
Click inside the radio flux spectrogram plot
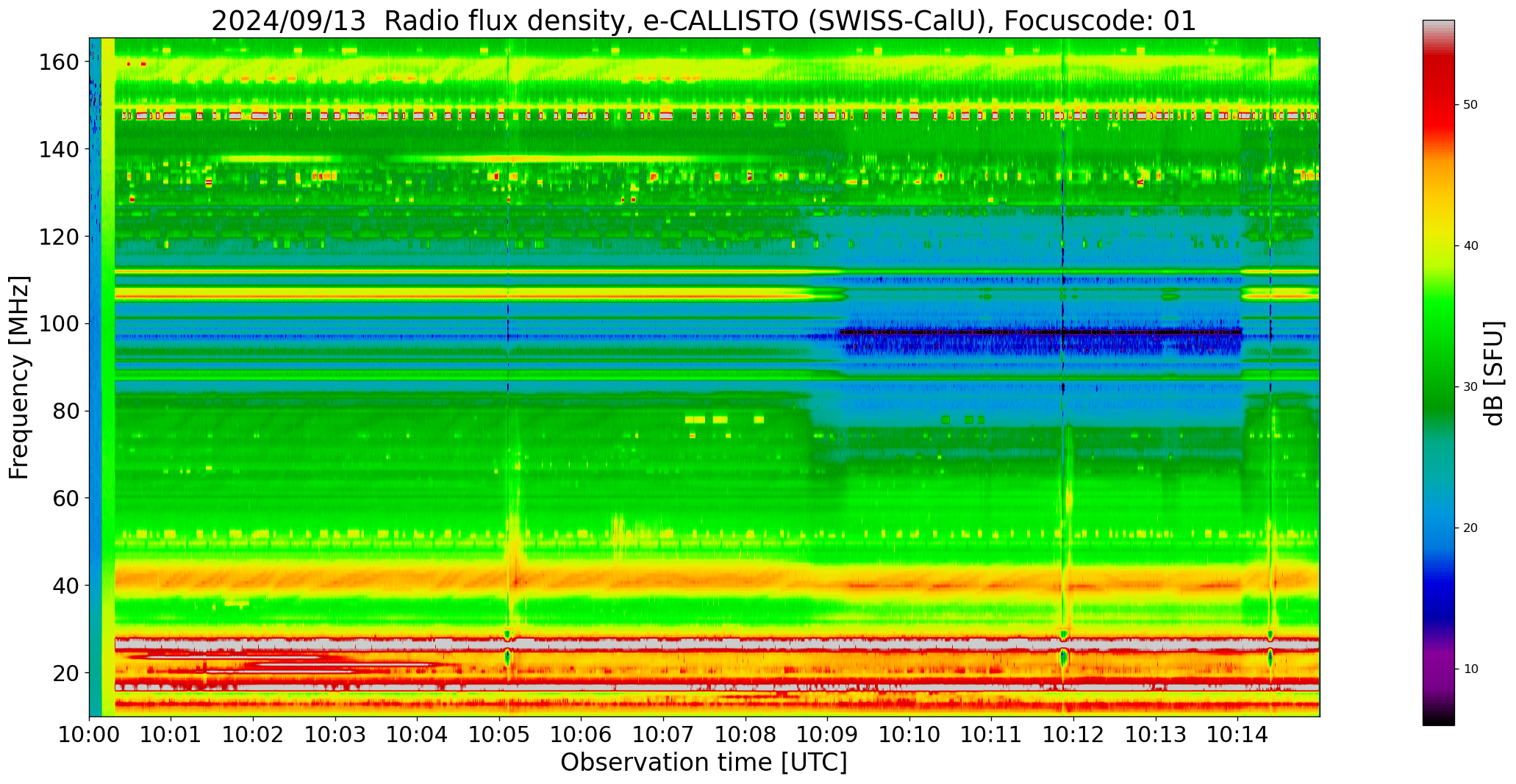click(x=704, y=377)
